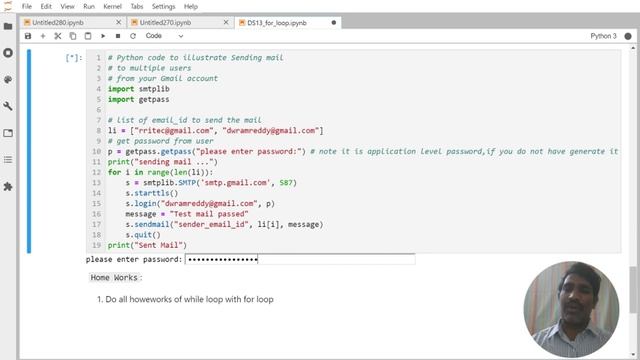Click the comment '# to multiple users'
Image resolution: width=640 pixels, height=360 pixels.
click(x=149, y=68)
